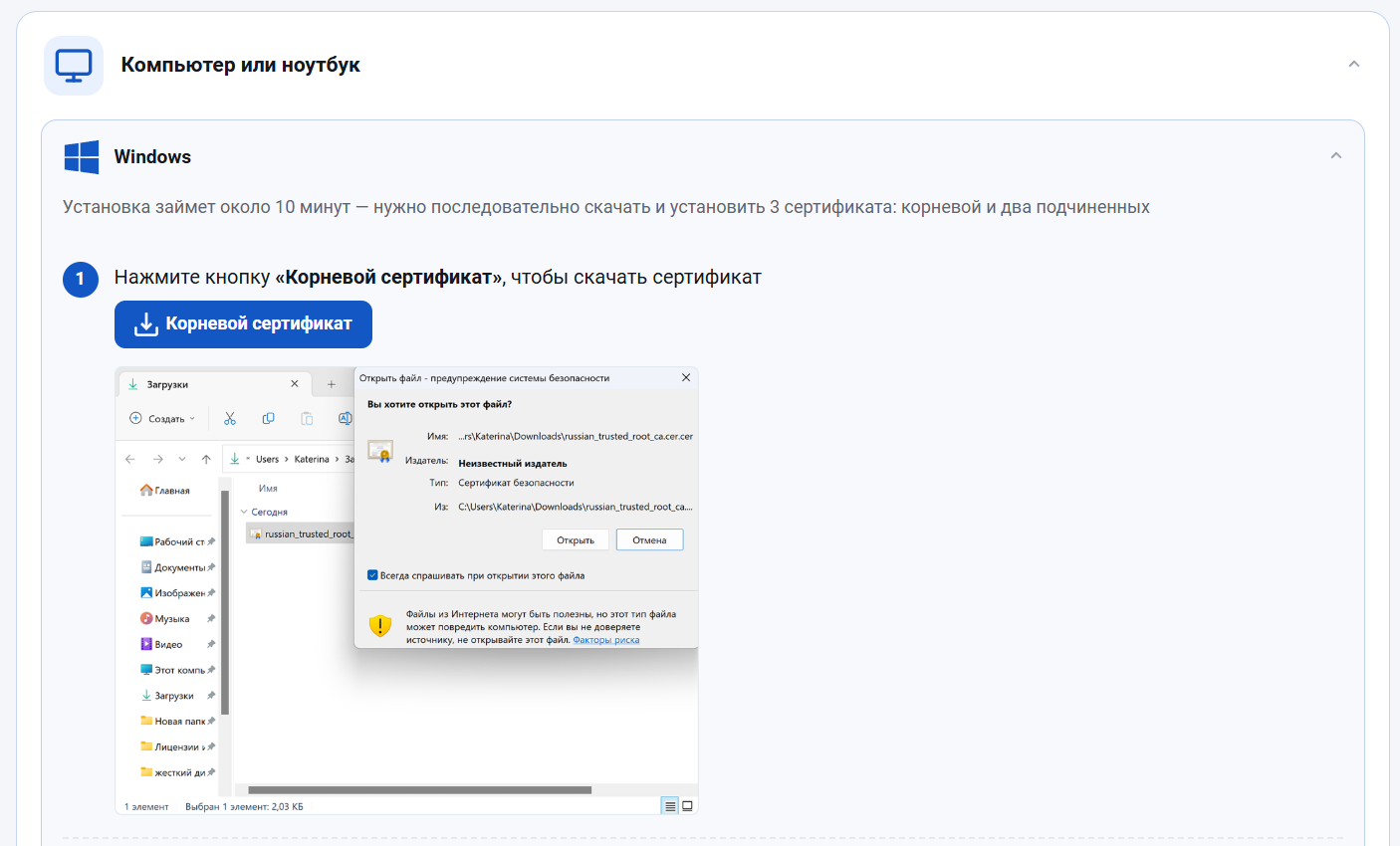
Task: Click «Неизвестный издатель» publisher text
Action: (513, 464)
